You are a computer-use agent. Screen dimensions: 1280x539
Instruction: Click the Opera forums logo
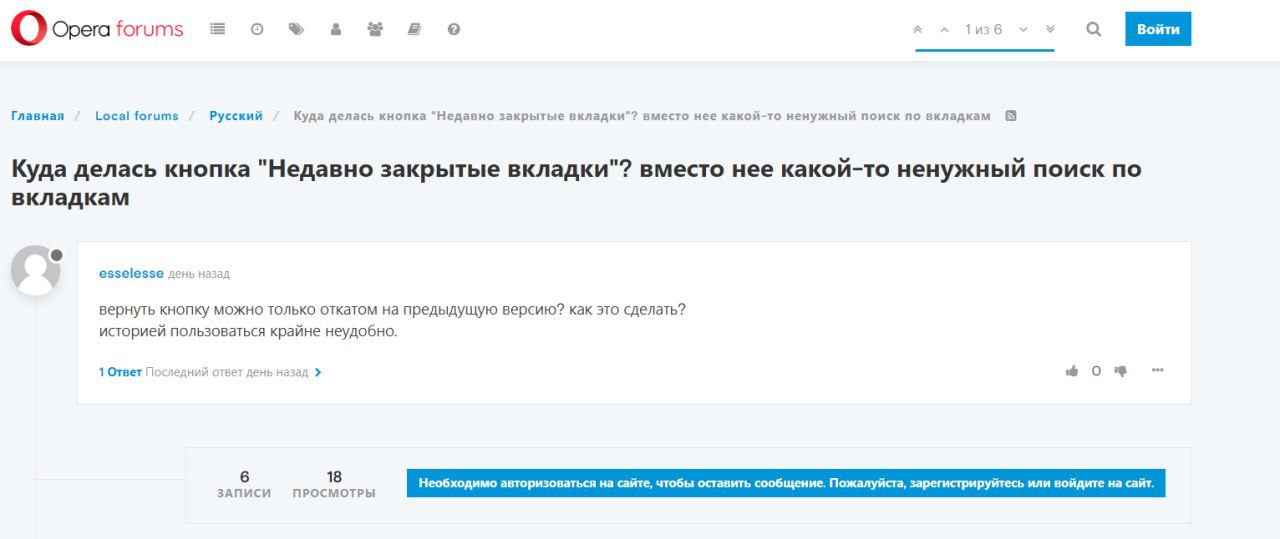pos(97,29)
